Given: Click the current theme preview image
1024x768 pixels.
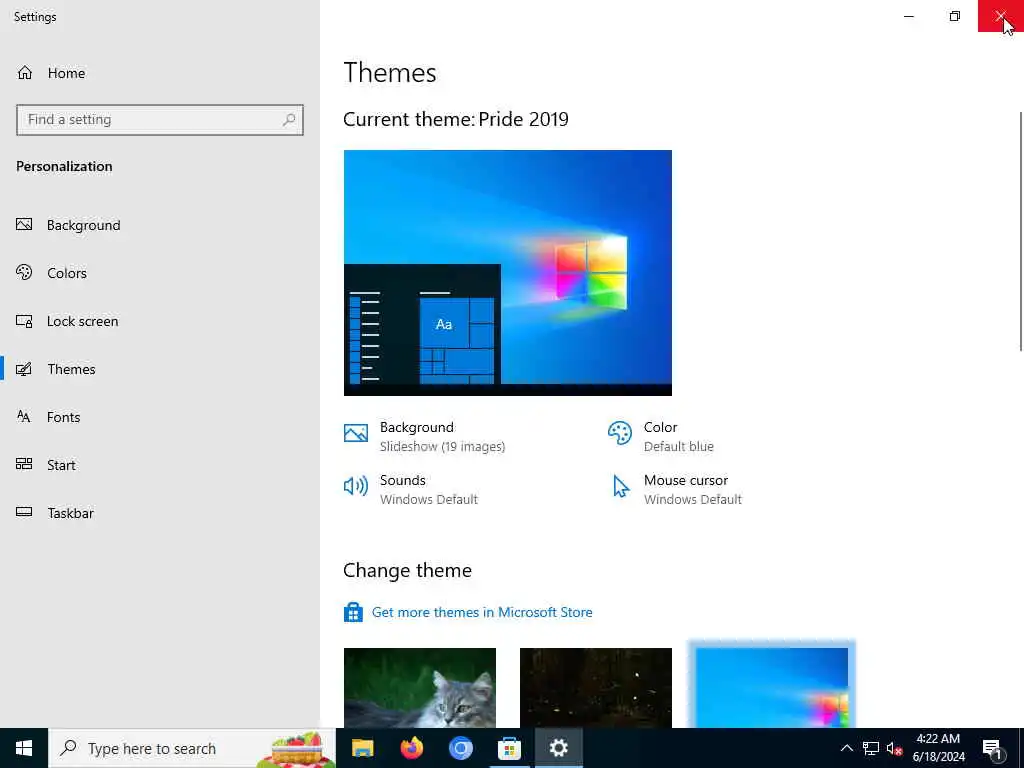Looking at the screenshot, I should tap(507, 272).
